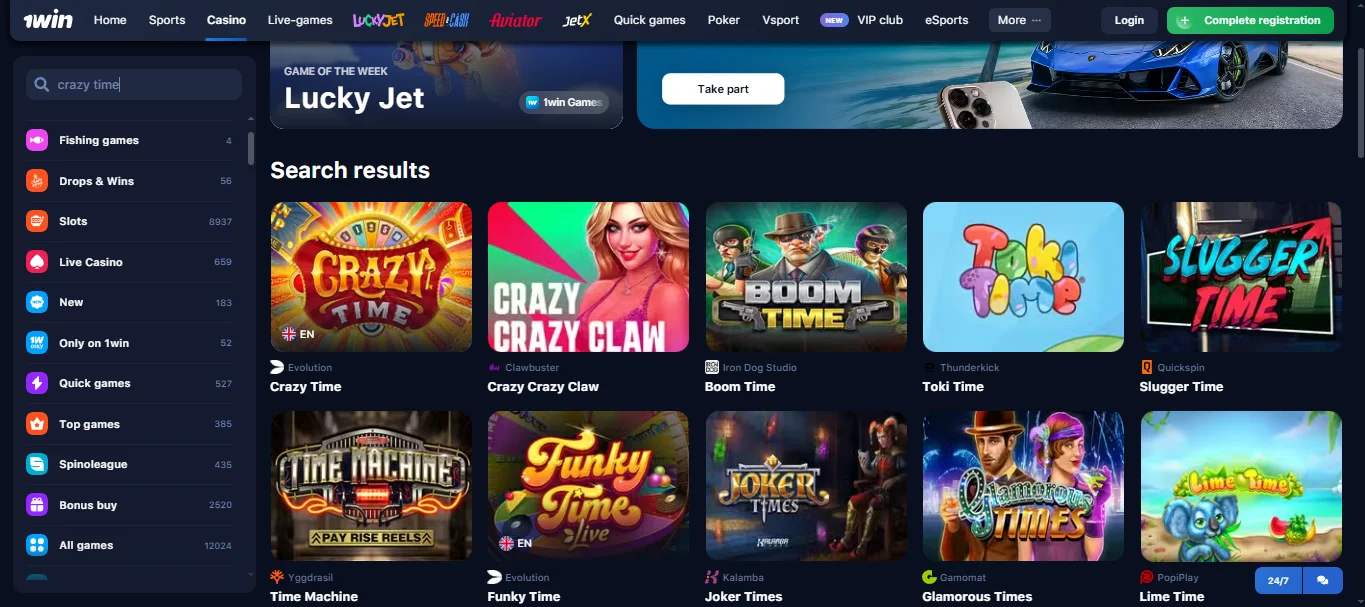Click the Quick games lightning icon
Viewport: 1365px width, 607px height.
37,383
